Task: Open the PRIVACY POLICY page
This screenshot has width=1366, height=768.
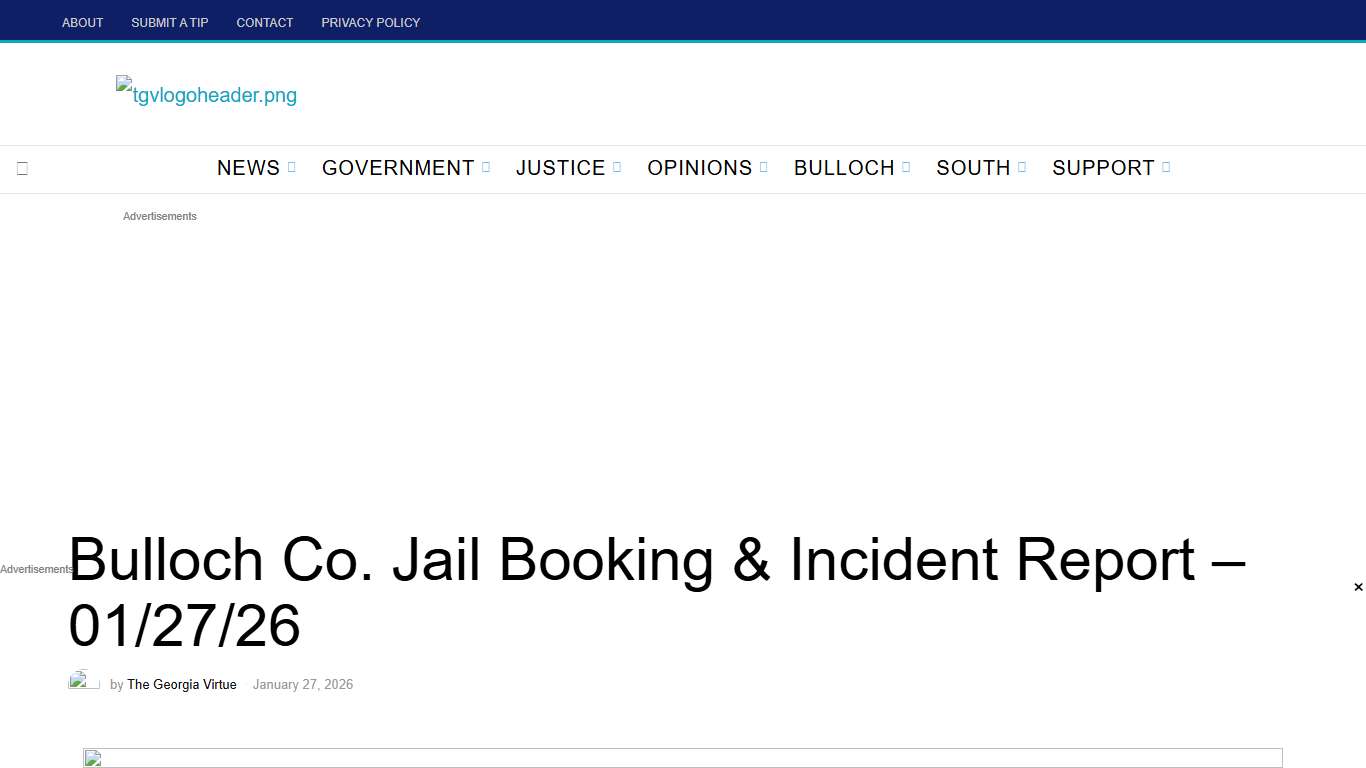Action: [x=370, y=22]
